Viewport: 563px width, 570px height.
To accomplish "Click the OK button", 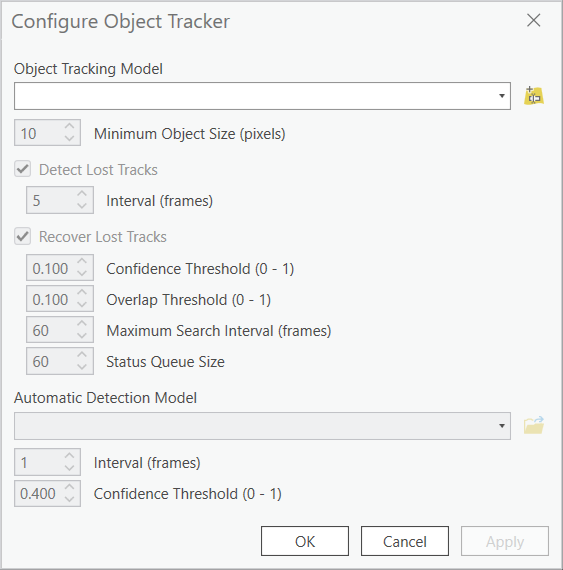I will coord(305,541).
